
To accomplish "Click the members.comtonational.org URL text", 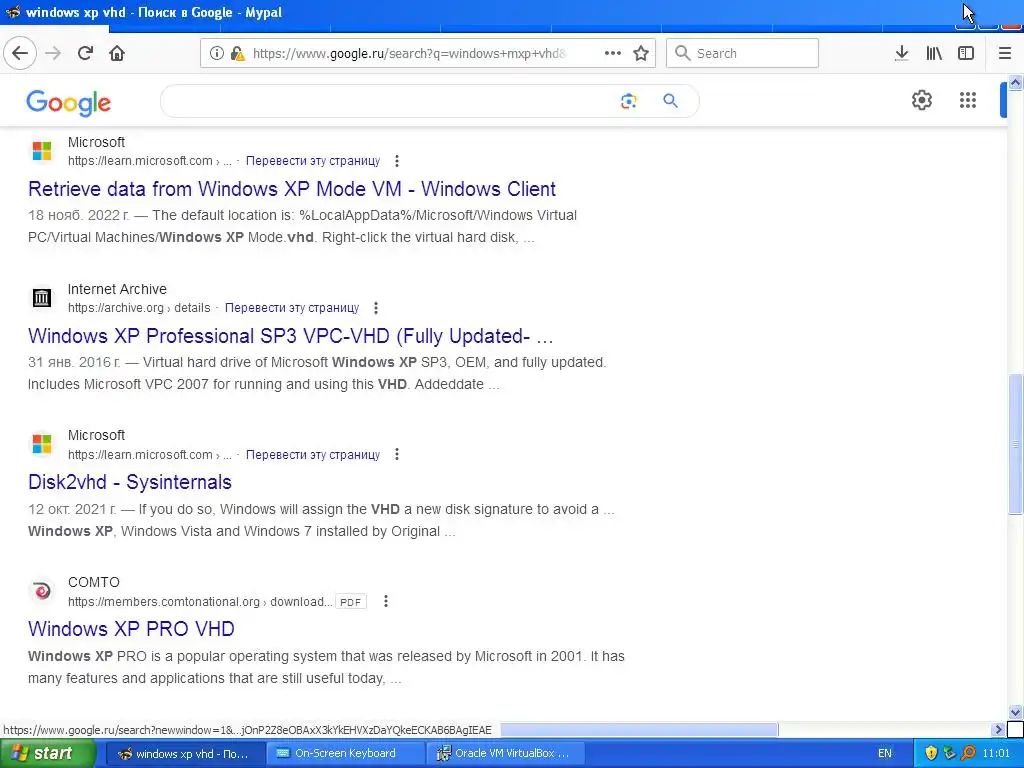I will [200, 601].
